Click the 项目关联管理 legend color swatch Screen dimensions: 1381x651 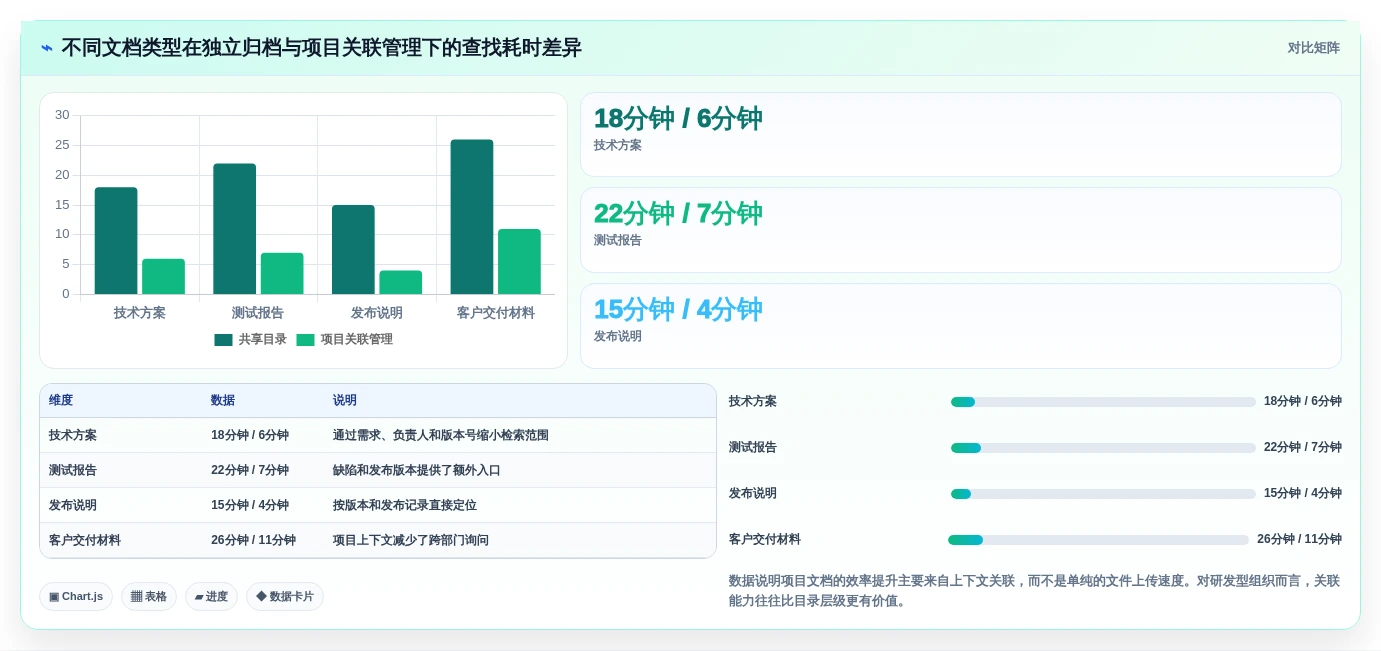tap(305, 340)
